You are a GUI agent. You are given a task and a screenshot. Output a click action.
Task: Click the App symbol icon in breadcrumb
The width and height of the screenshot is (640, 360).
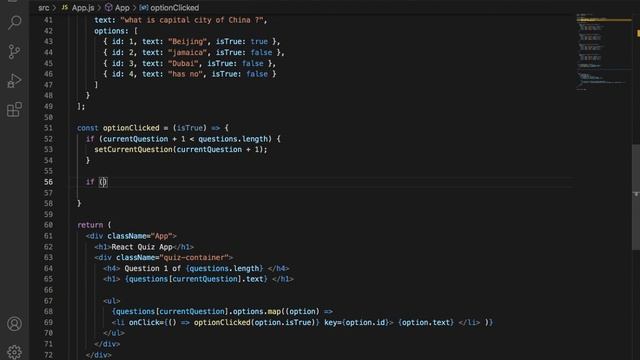point(108,7)
